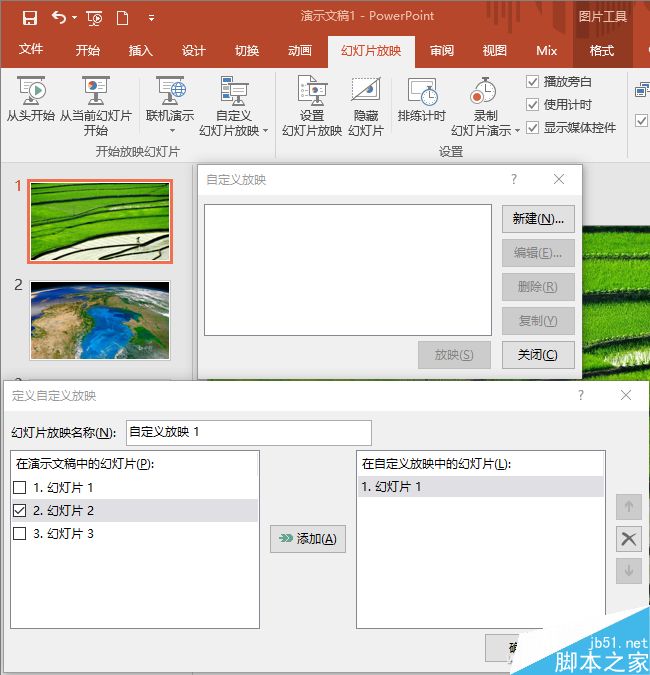
Task: Click the Undo arrow icon
Action: coord(59,18)
